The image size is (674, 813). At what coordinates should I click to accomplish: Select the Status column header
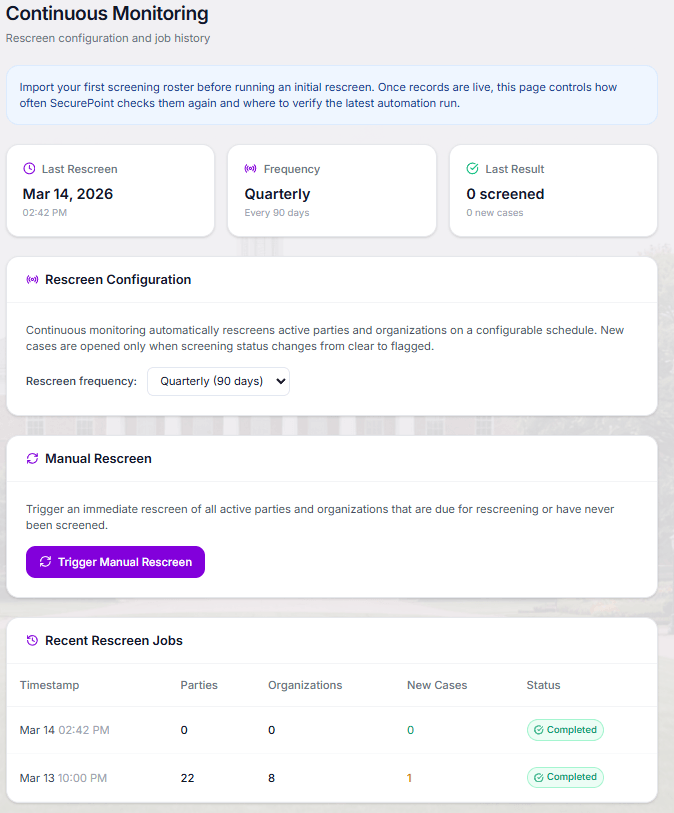click(543, 685)
